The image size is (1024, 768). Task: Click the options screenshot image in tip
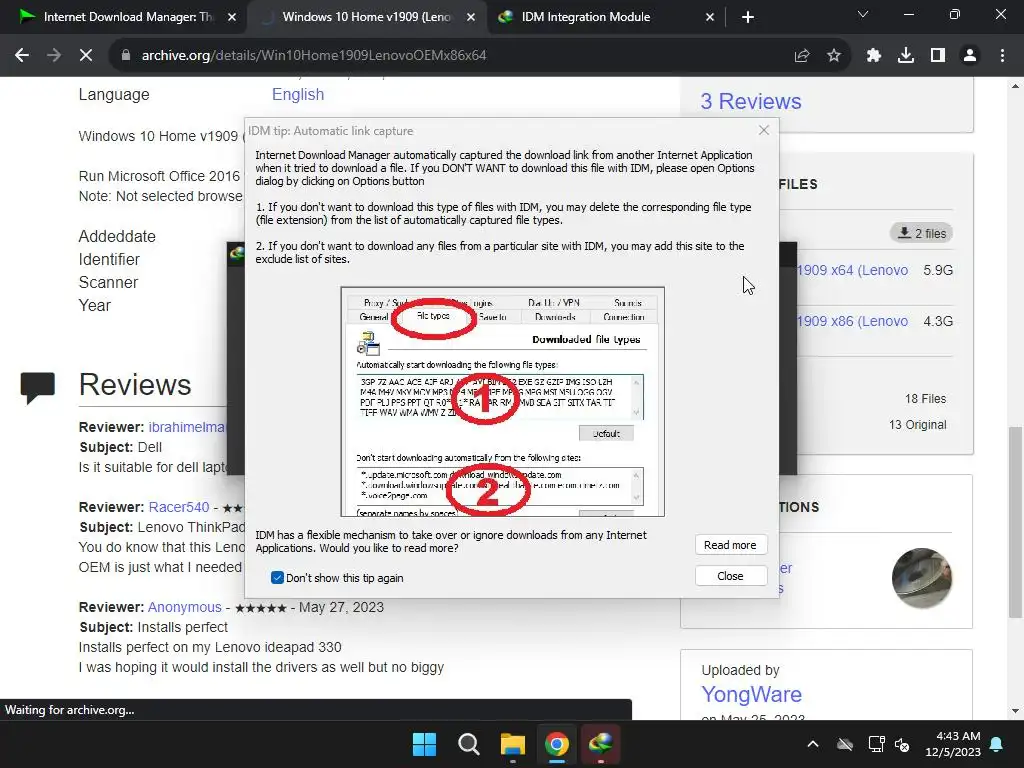502,402
